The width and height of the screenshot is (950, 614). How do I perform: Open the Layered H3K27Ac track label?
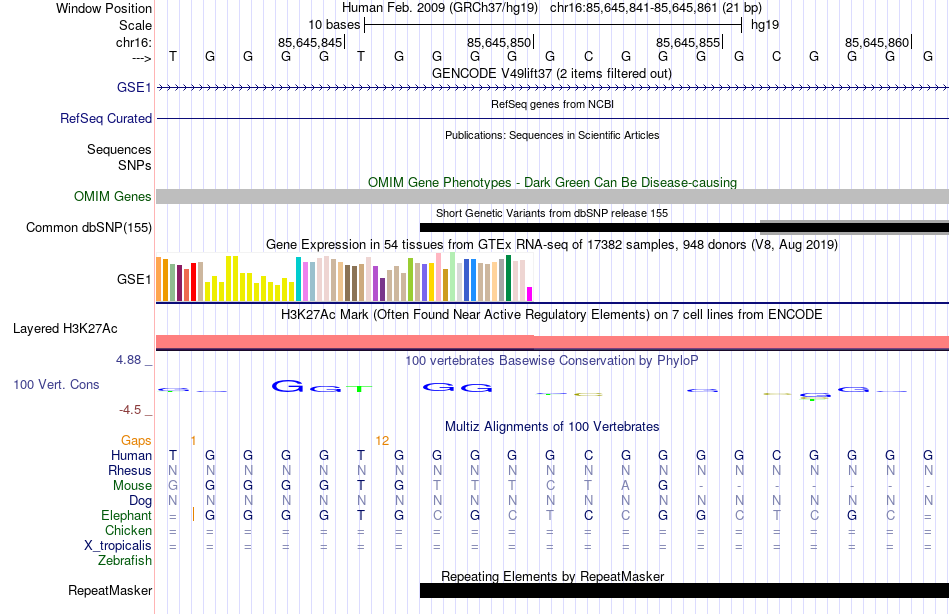(65, 329)
